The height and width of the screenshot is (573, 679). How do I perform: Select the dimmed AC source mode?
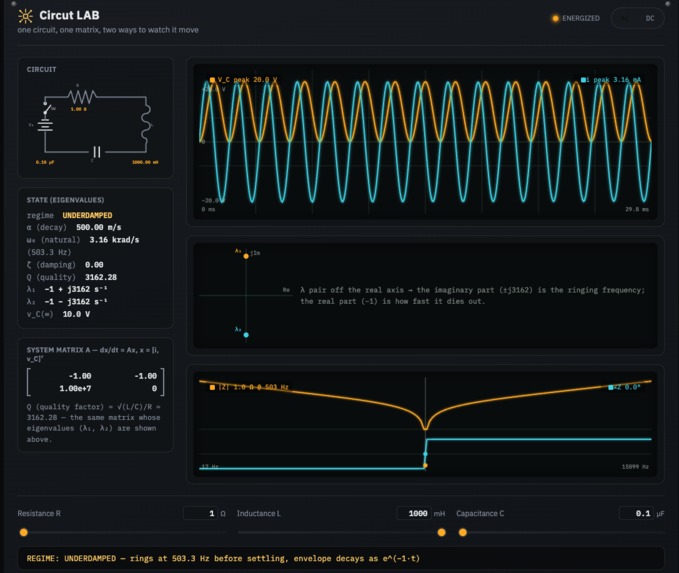point(625,18)
